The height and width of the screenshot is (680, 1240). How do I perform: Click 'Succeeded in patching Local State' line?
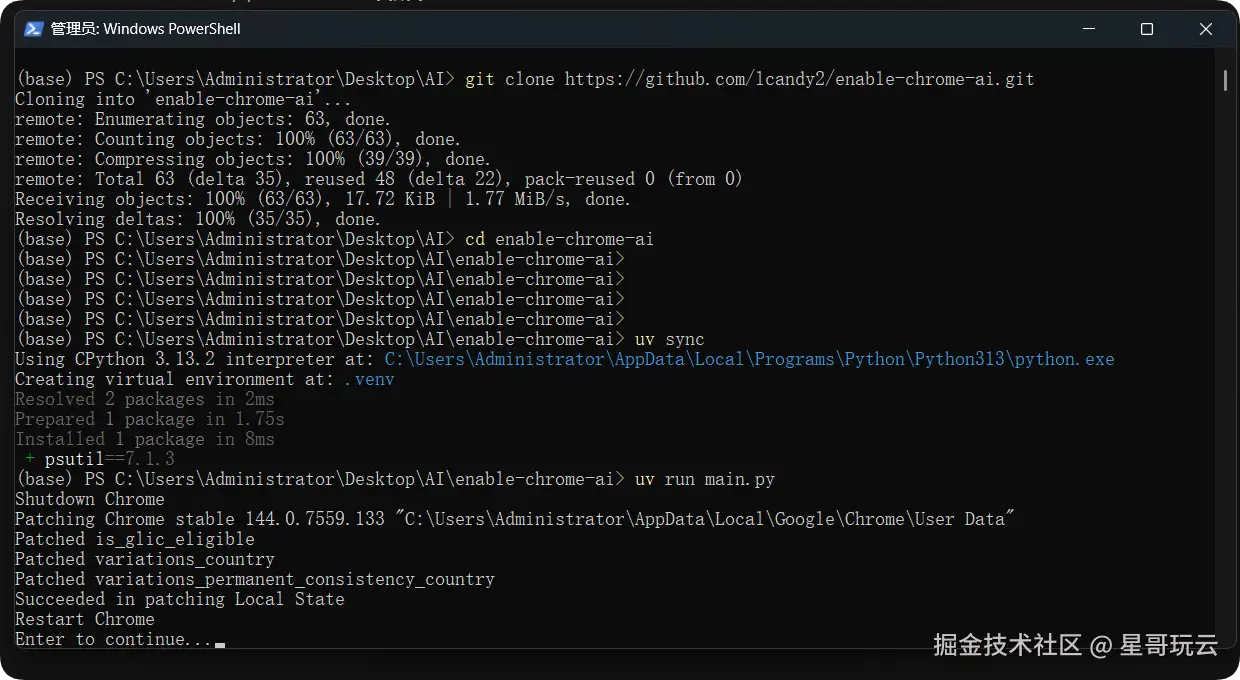[179, 599]
